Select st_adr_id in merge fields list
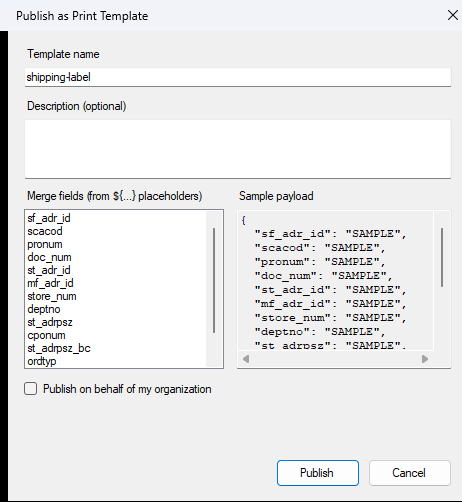 [49, 270]
